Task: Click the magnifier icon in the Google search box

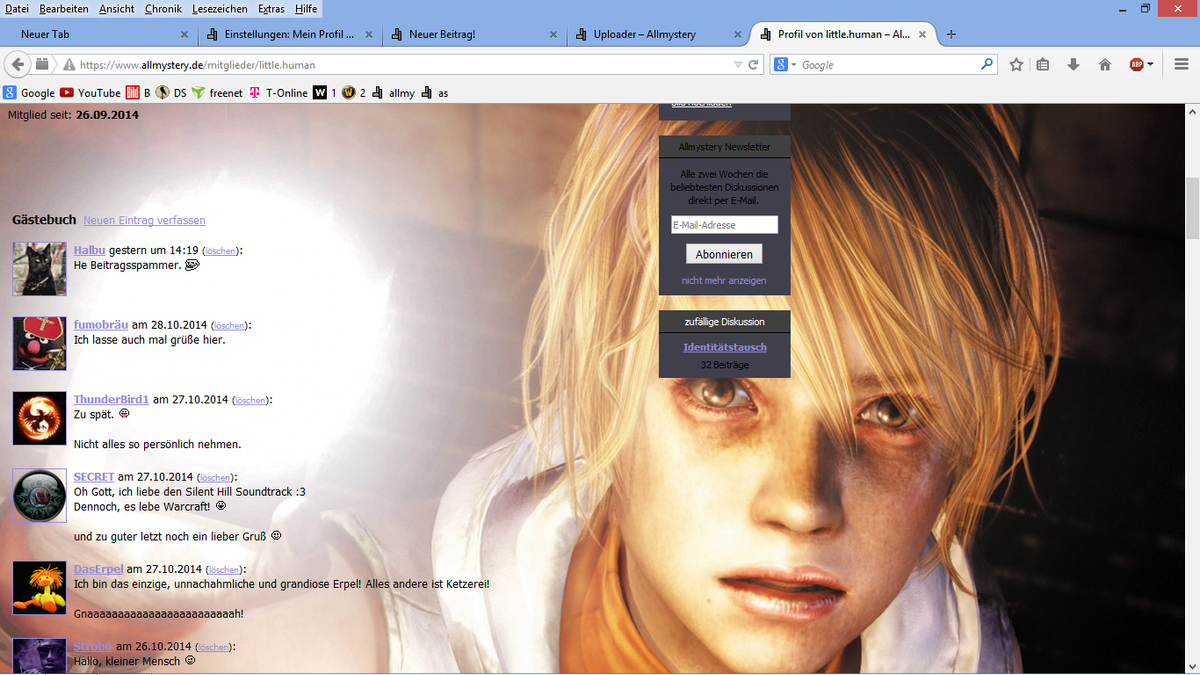Action: tap(987, 65)
